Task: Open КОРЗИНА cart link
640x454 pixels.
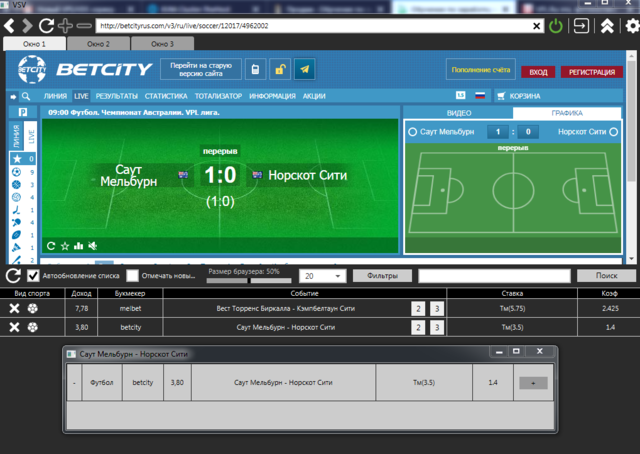Action: coord(520,96)
